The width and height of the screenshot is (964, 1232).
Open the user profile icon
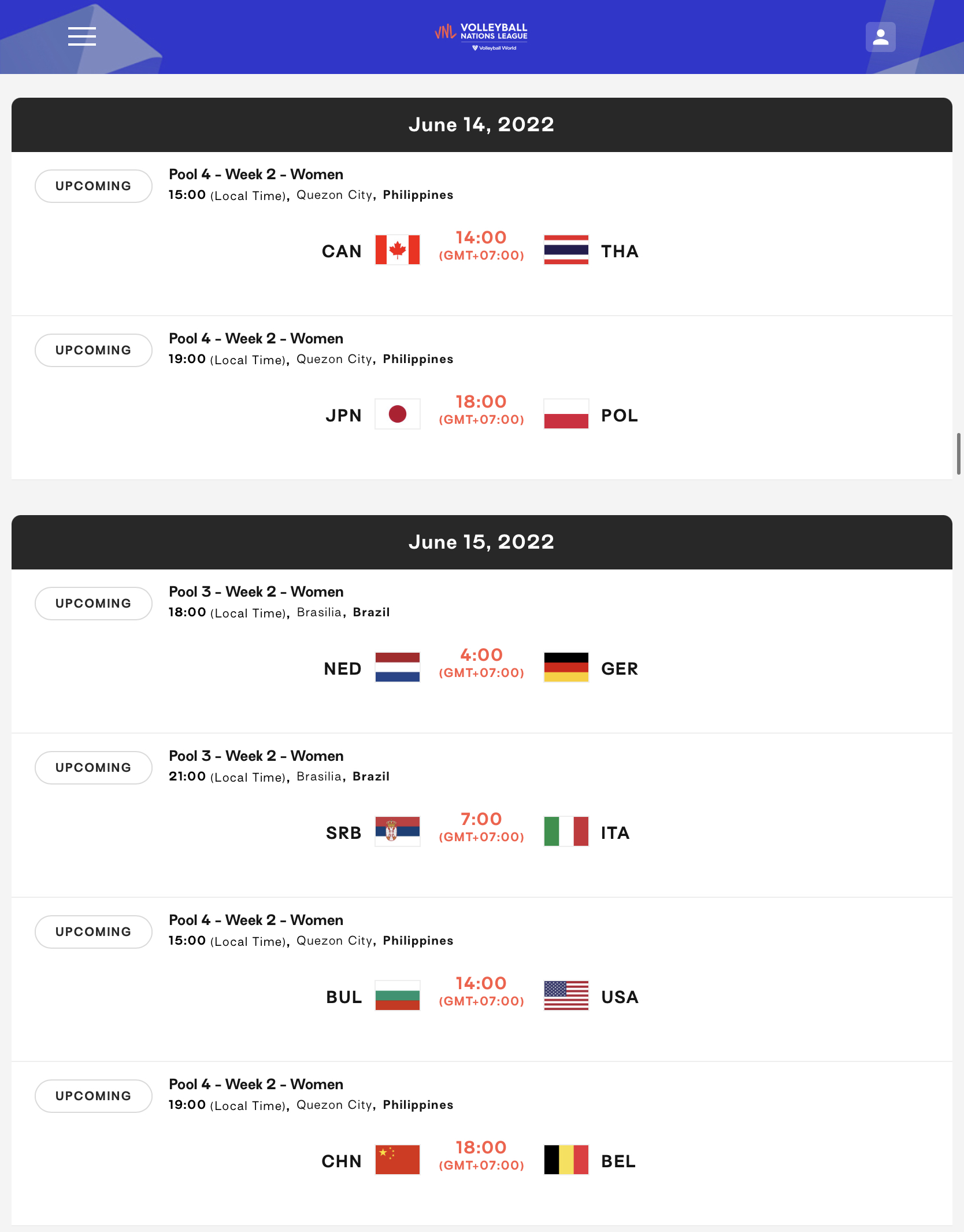pos(880,37)
